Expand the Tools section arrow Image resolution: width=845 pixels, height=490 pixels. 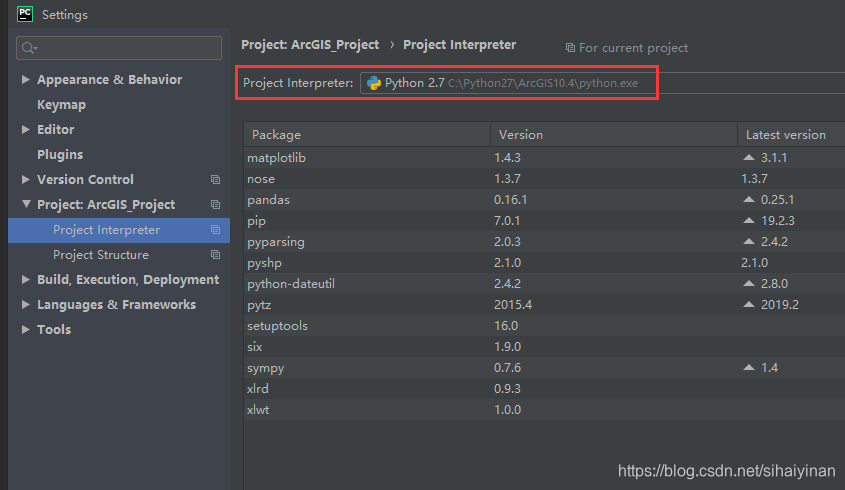click(x=25, y=329)
